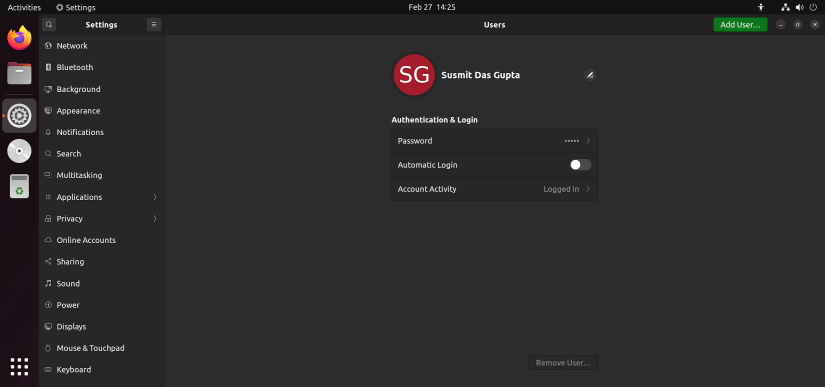Image resolution: width=825 pixels, height=387 pixels.
Task: Click the Keyboard sidebar icon
Action: coord(48,370)
